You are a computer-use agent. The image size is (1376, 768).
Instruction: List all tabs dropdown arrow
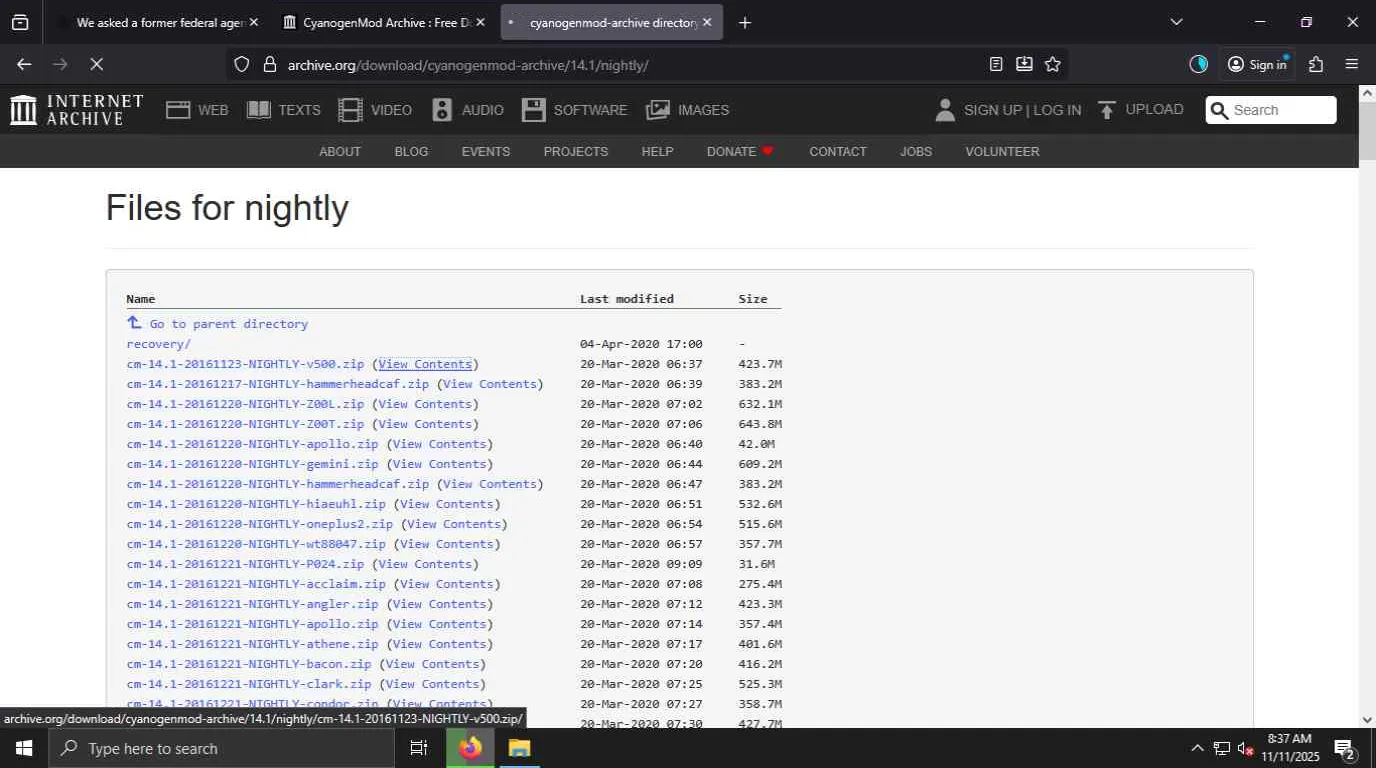pos(1176,22)
